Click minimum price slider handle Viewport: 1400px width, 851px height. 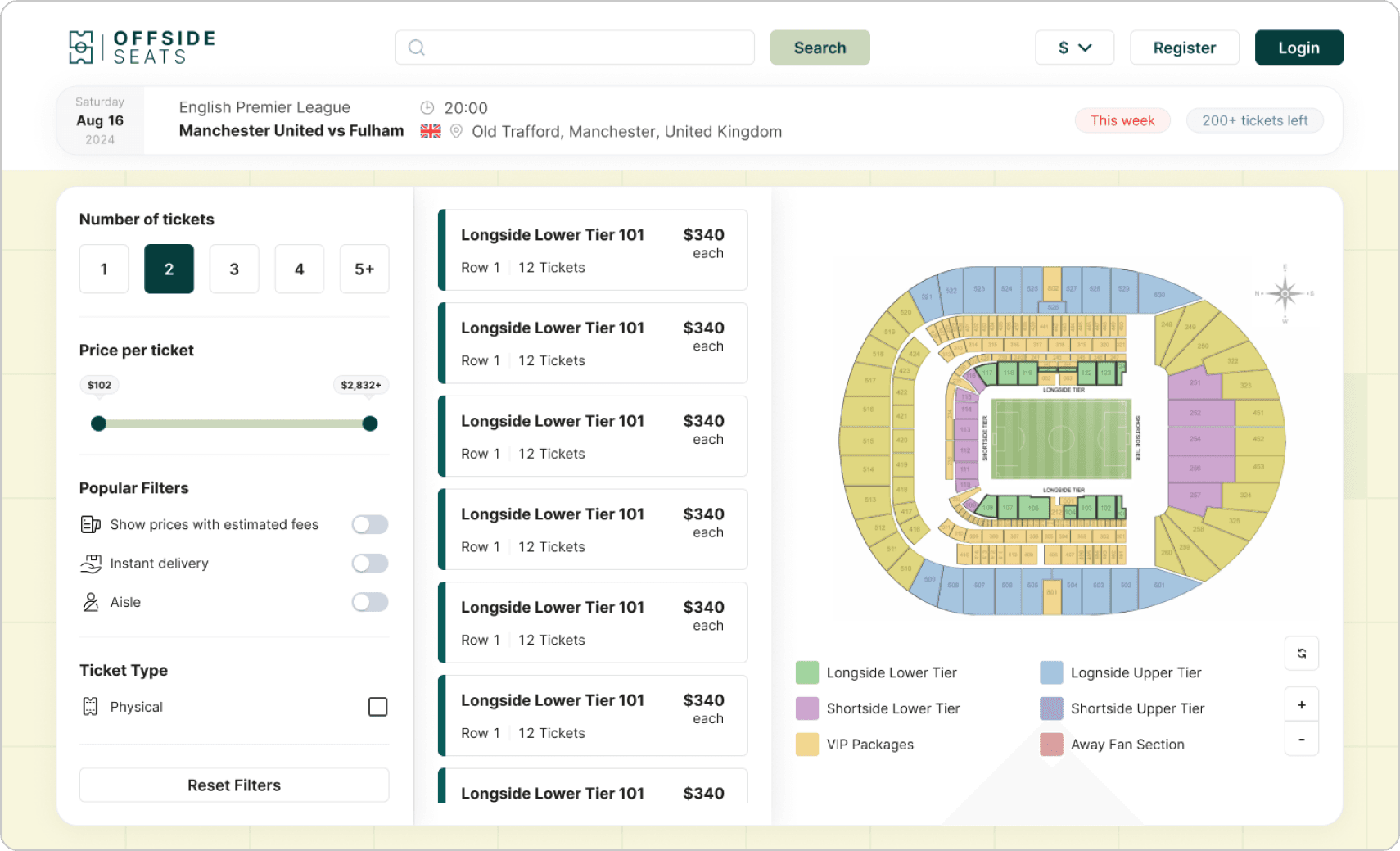click(99, 423)
